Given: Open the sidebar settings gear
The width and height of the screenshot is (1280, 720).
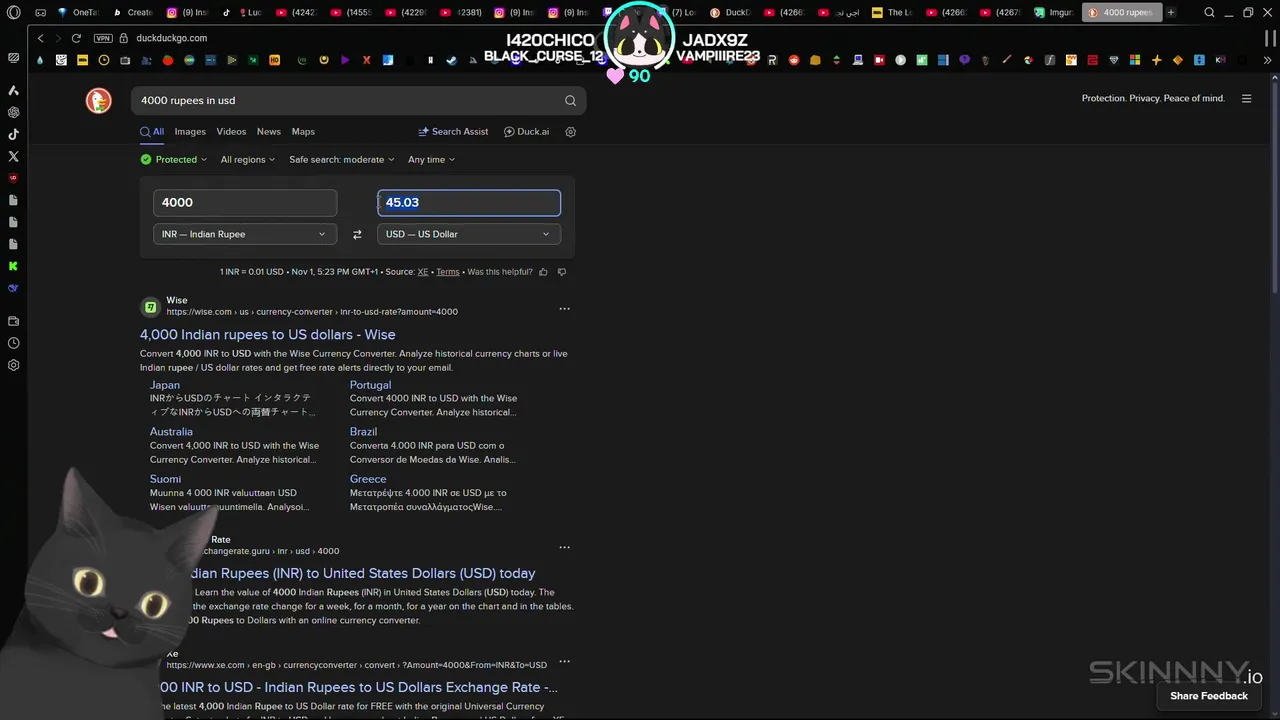Looking at the screenshot, I should click(14, 365).
